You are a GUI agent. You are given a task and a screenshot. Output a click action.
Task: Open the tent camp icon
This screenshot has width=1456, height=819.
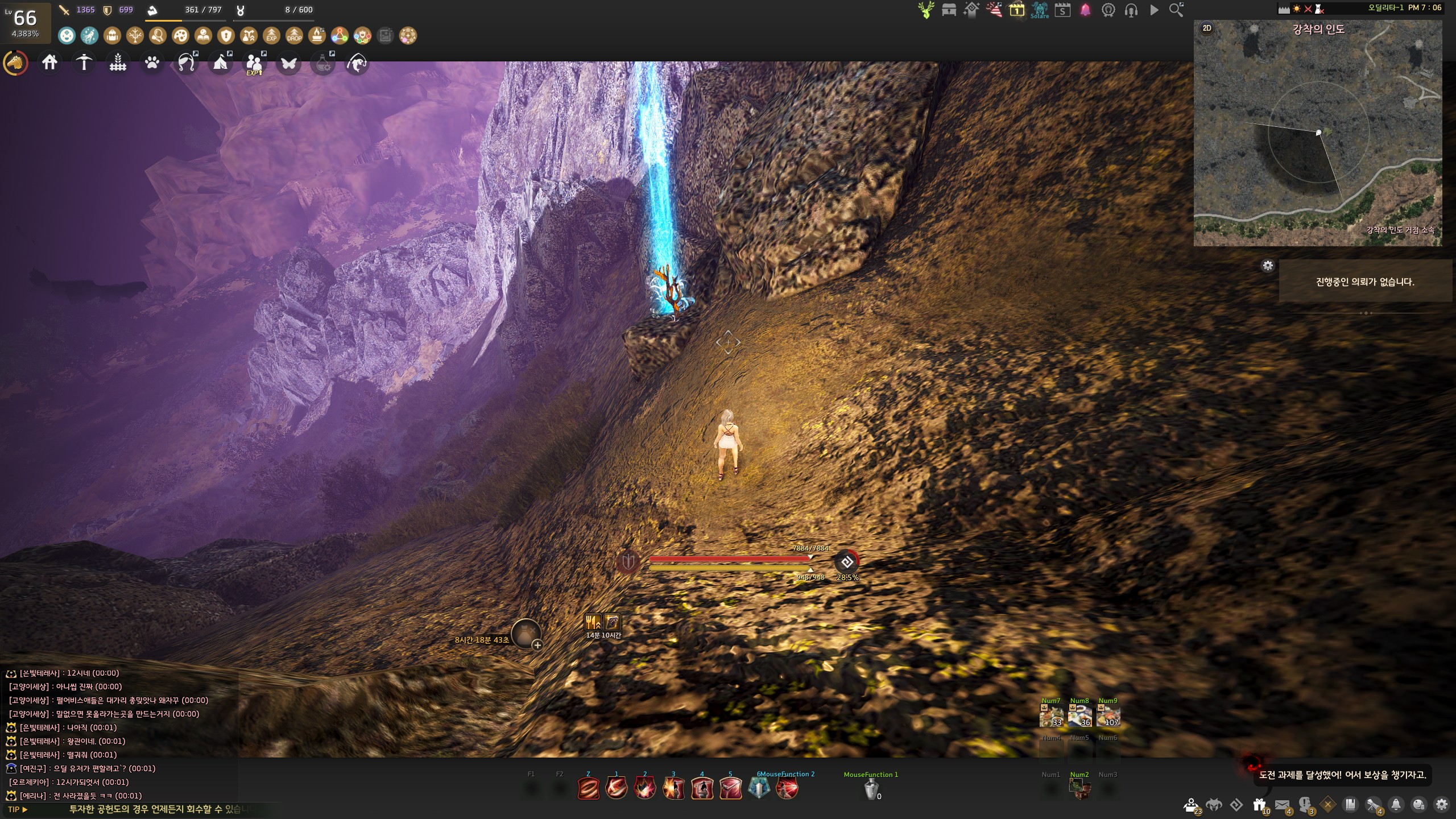coord(221,62)
